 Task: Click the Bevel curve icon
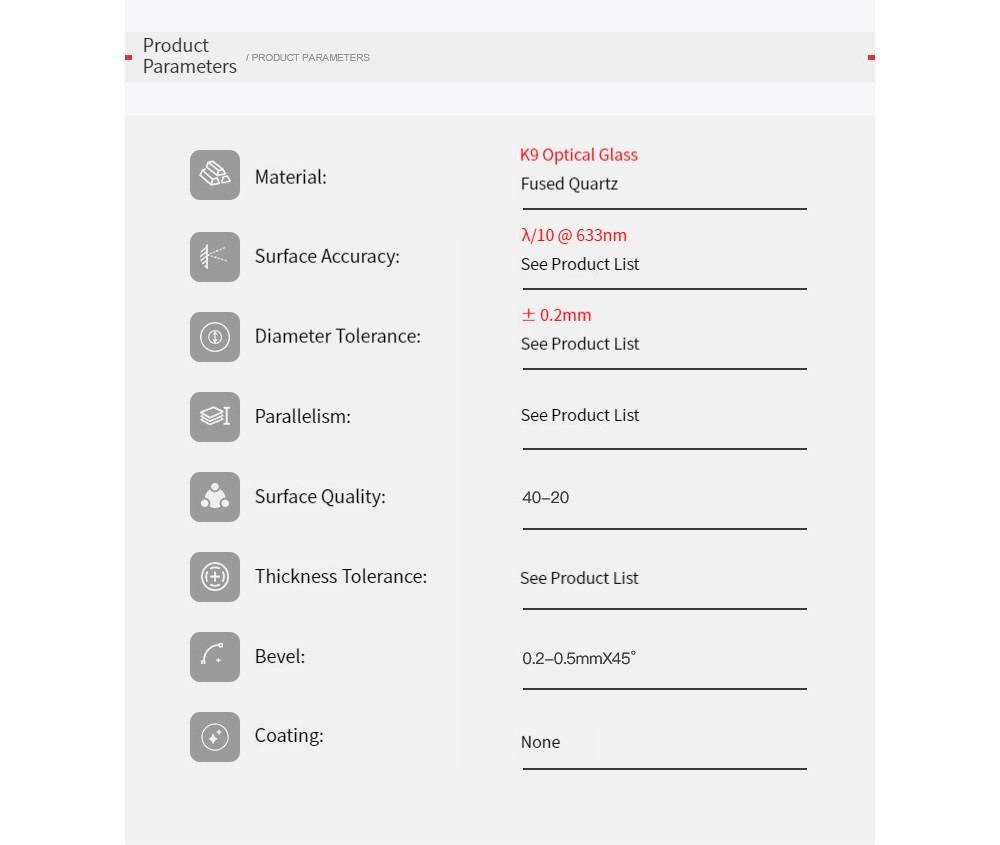point(215,657)
